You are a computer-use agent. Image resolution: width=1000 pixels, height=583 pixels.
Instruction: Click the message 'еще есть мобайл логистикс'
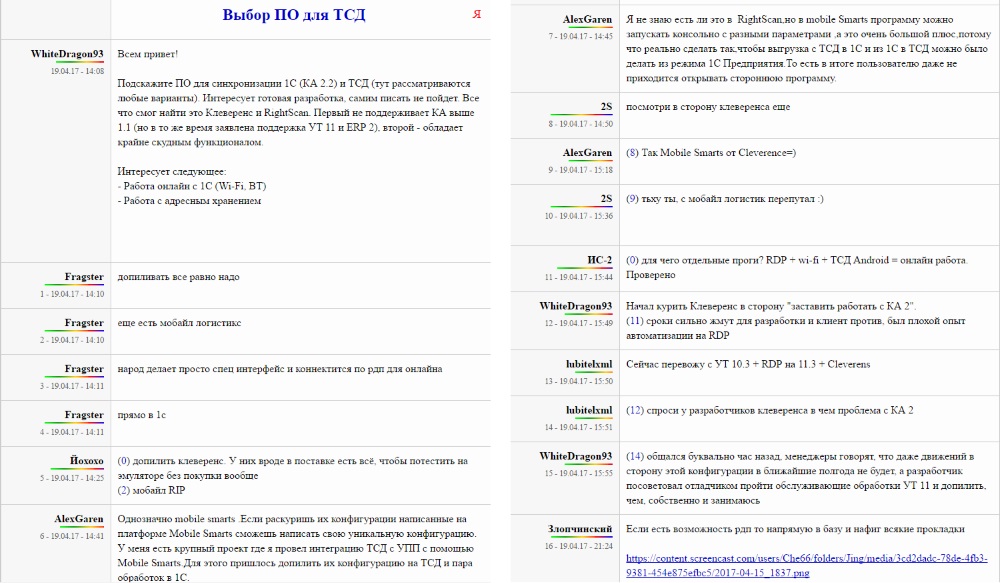(179, 323)
